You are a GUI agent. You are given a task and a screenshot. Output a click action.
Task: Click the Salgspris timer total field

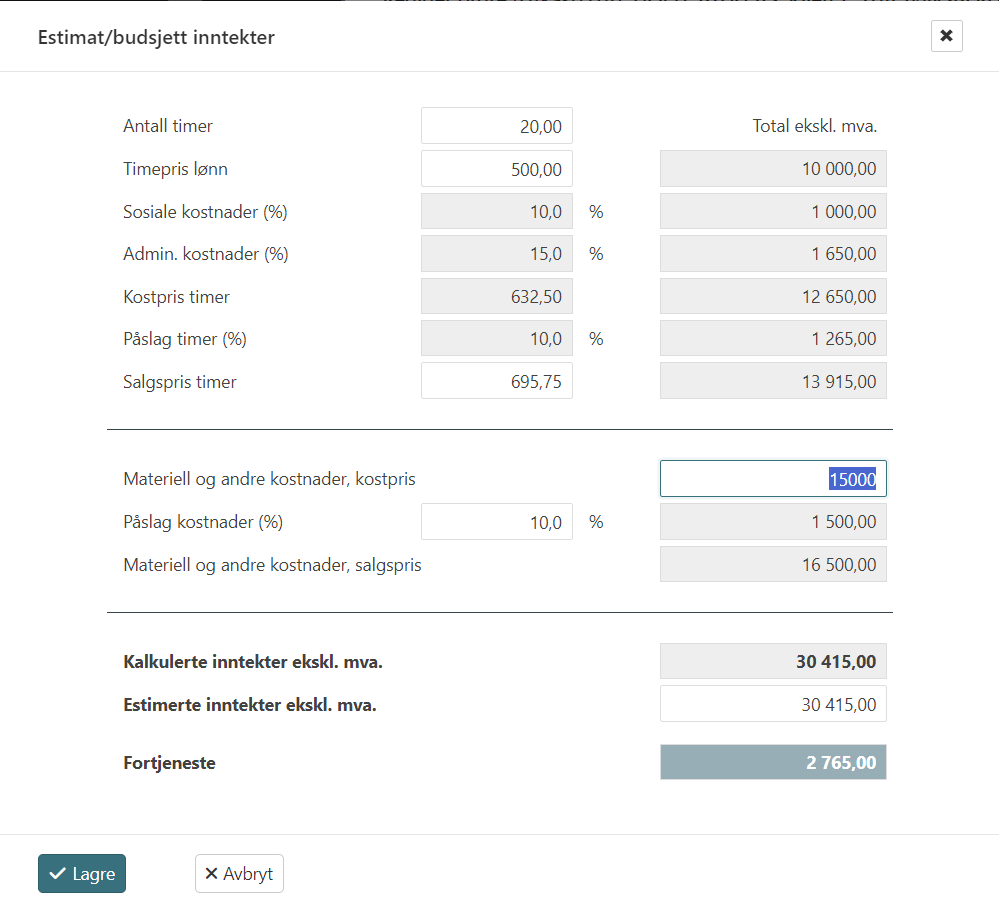tap(773, 381)
